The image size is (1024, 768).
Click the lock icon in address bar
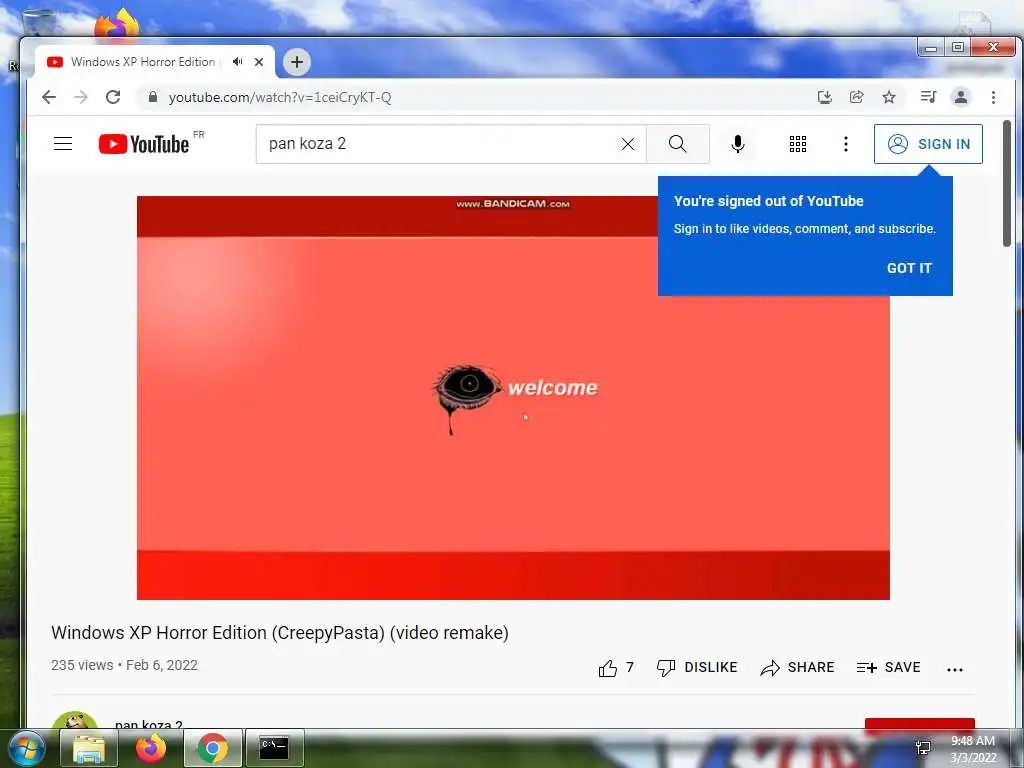153,97
